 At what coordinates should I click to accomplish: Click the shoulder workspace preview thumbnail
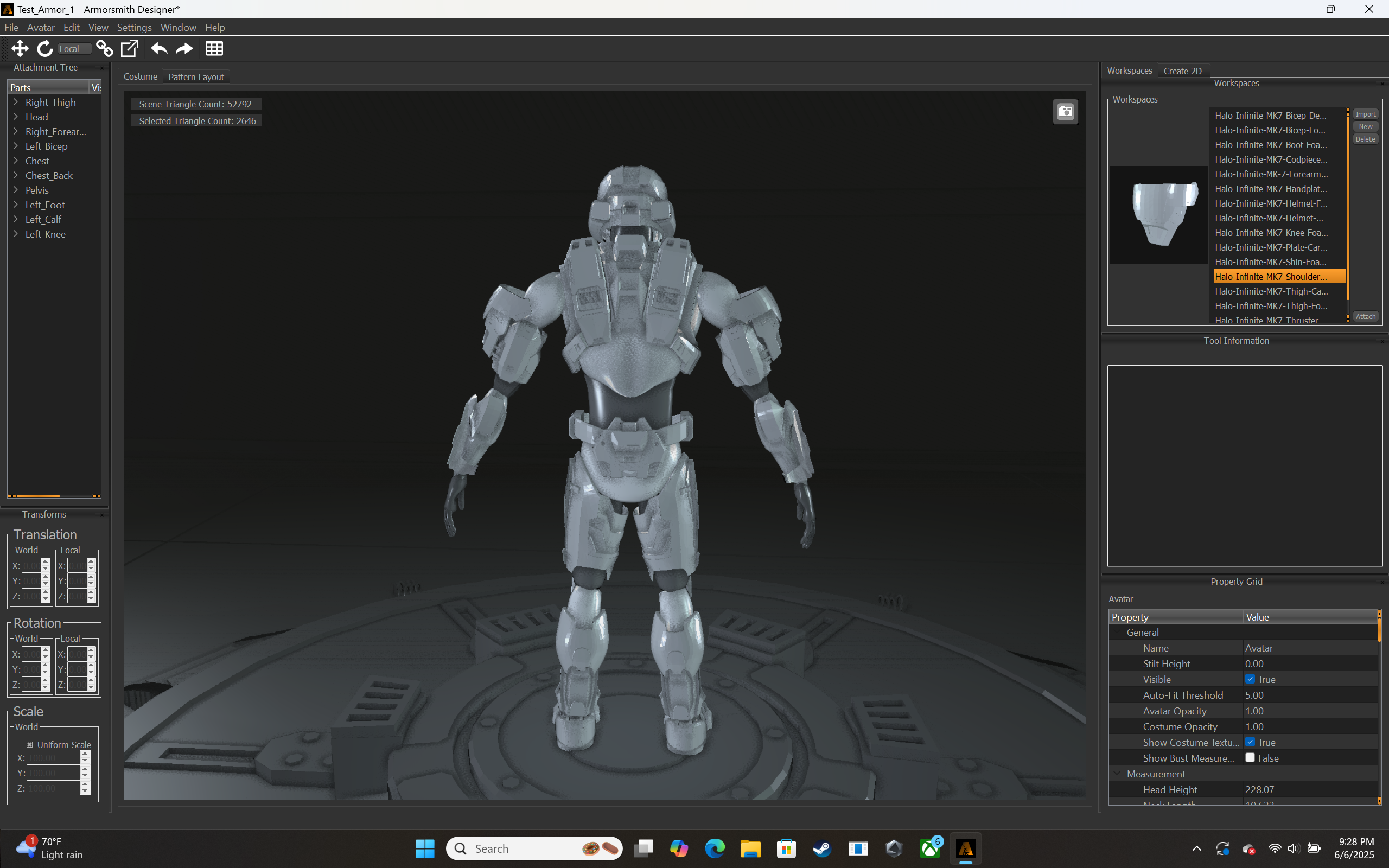tap(1158, 215)
